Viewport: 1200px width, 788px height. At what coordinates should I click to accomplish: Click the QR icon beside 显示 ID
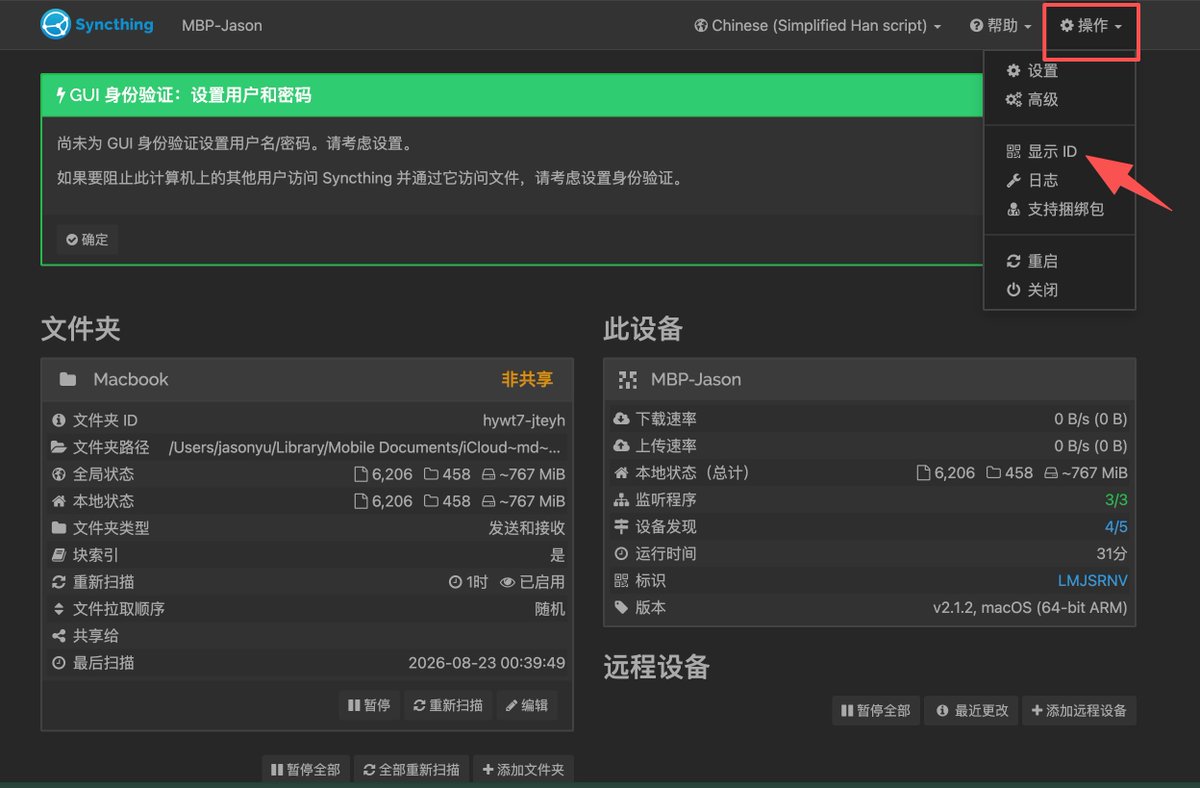click(1013, 152)
